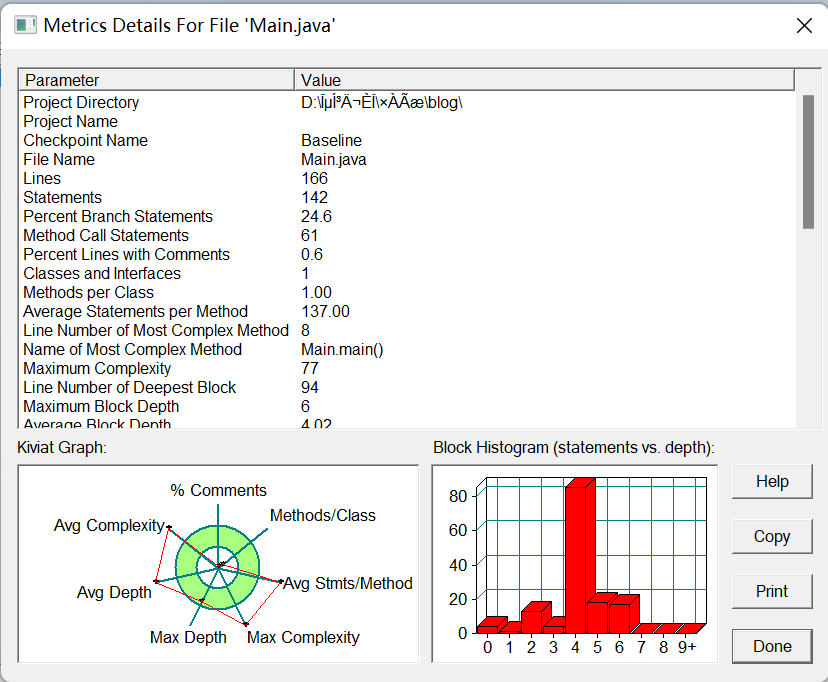Screen dimensions: 828x682
Task: Click the Max Depth axis label
Action: [x=188, y=637]
